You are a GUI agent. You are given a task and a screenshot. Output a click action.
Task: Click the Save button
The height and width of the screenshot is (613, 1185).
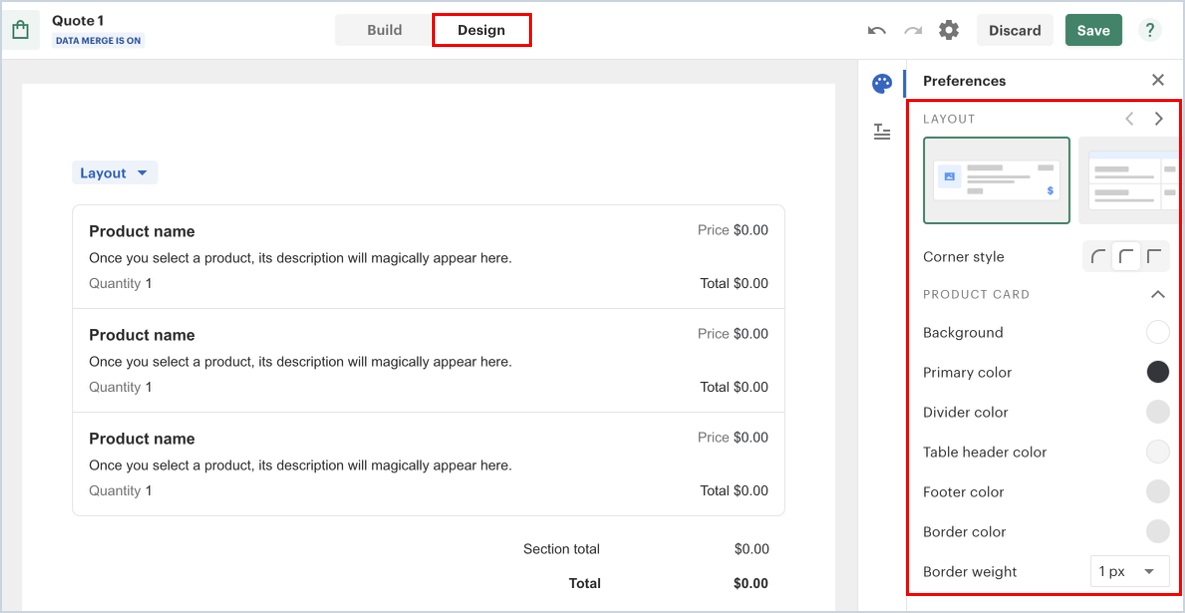[x=1093, y=30]
